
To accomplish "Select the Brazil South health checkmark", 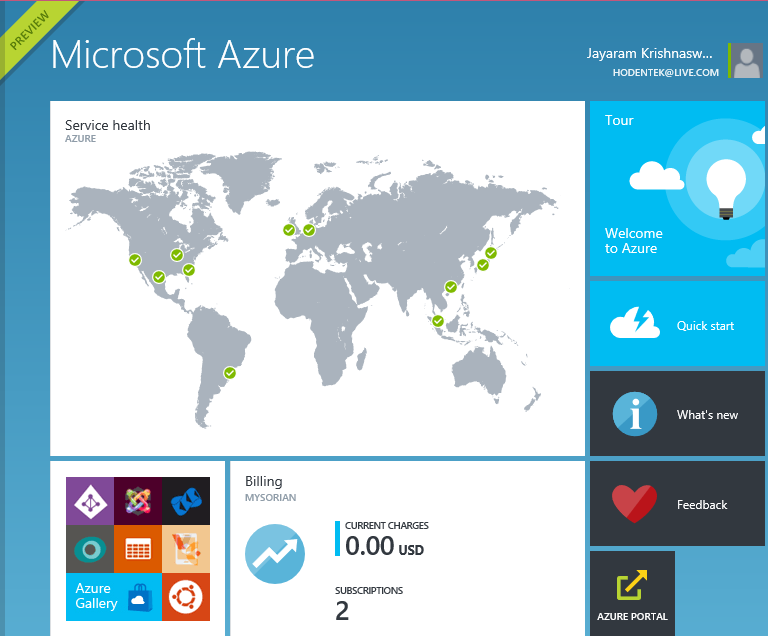I will pyautogui.click(x=230, y=373).
